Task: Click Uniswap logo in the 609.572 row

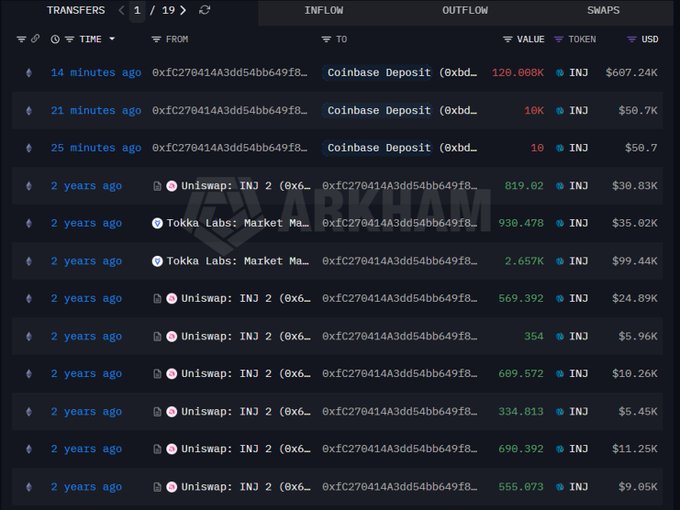Action: [x=172, y=374]
